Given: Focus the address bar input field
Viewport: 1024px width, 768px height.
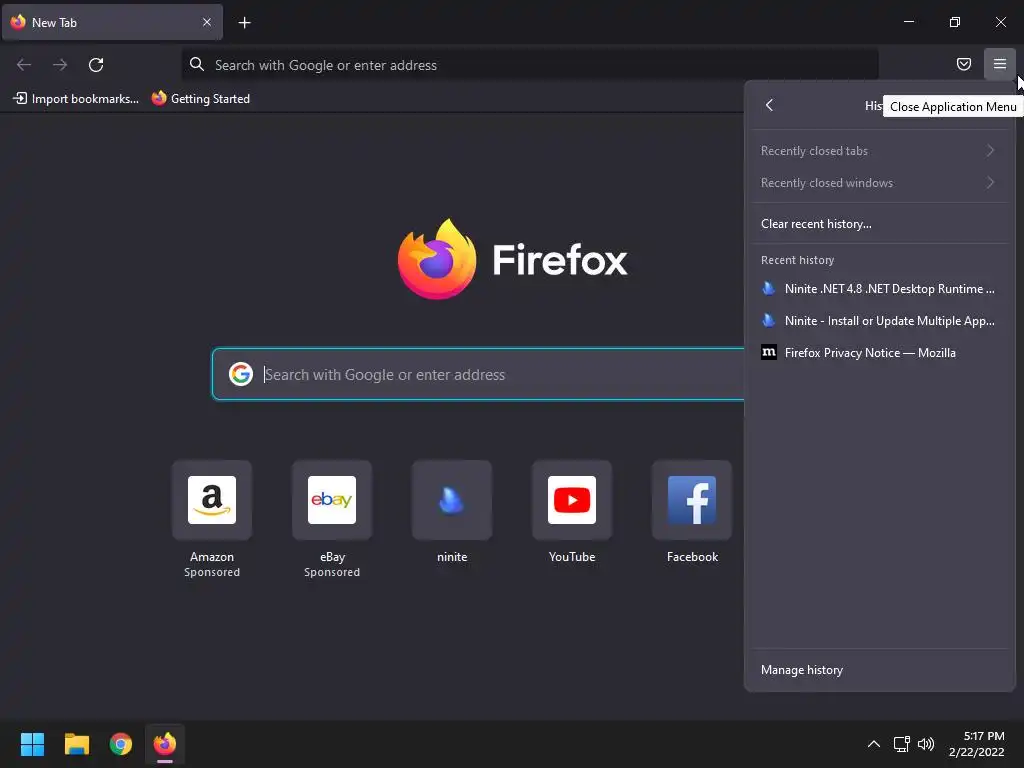Looking at the screenshot, I should [x=530, y=65].
